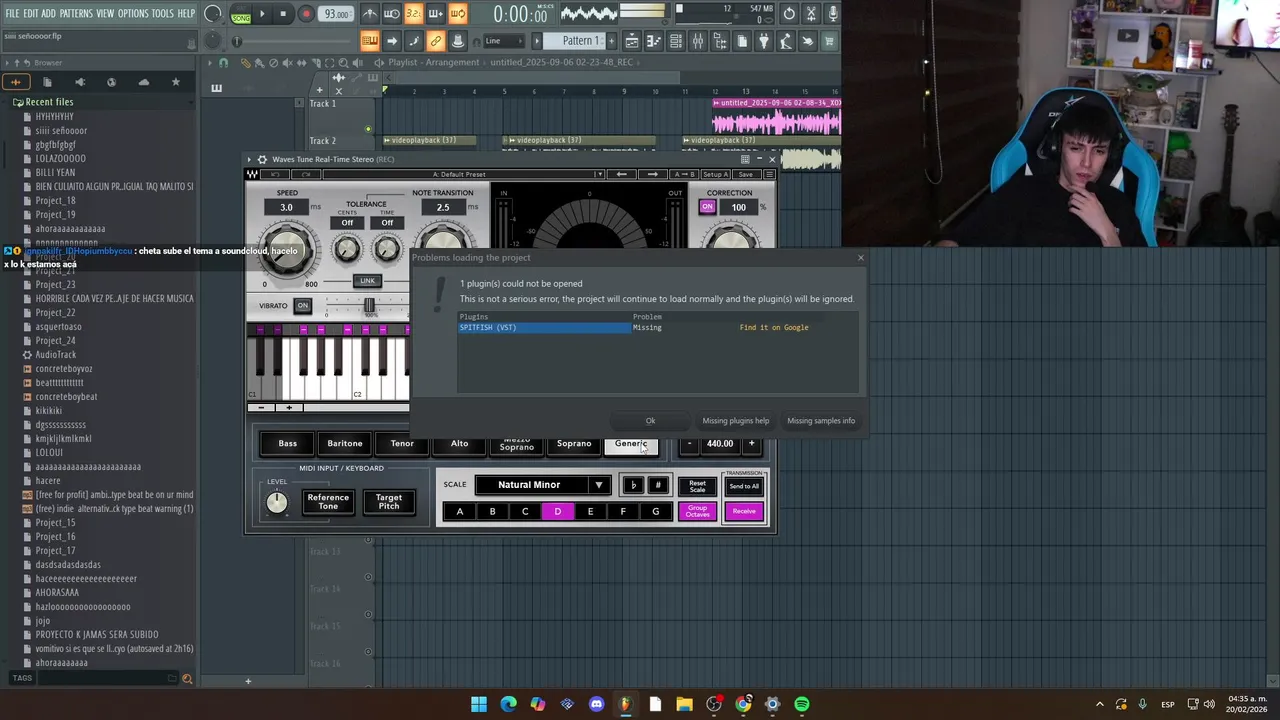The image size is (1280, 720).
Task: Click Ok in the problems dialog
Action: click(x=650, y=421)
